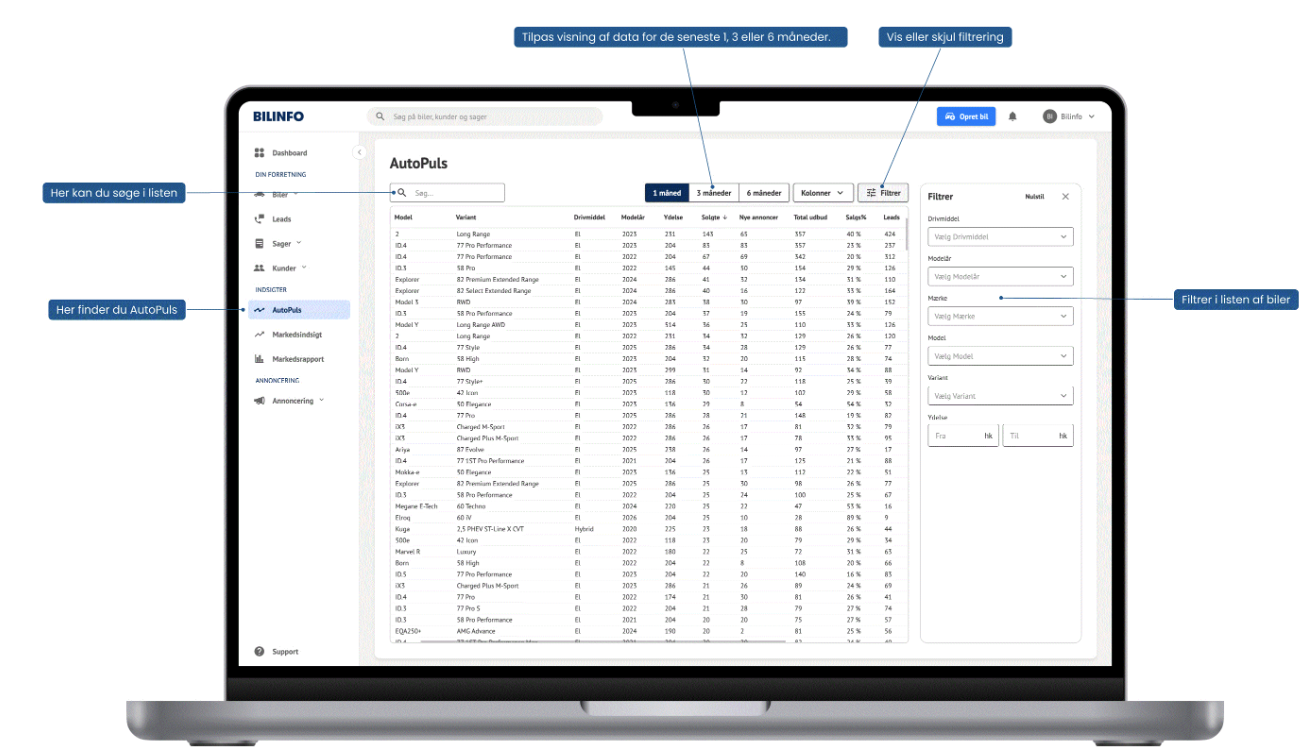1309x756 pixels.
Task: Open Markedsindsigt in the sidebar
Action: point(298,335)
